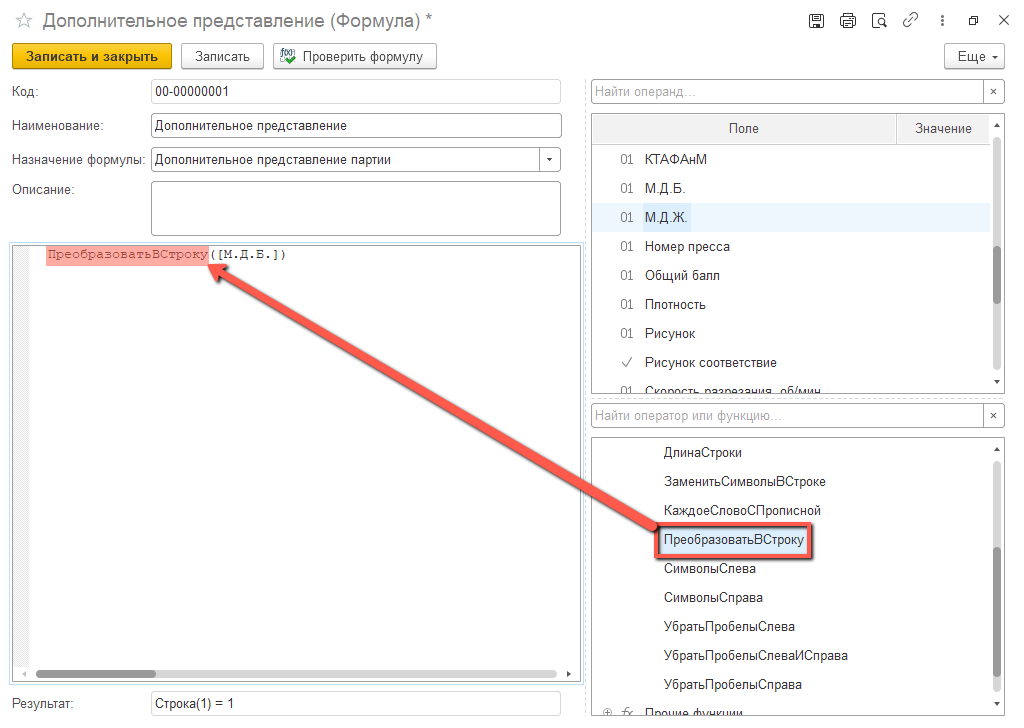Select the ПреобразоватьВСтроку function in list
This screenshot has height=728, width=1024.
click(733, 540)
